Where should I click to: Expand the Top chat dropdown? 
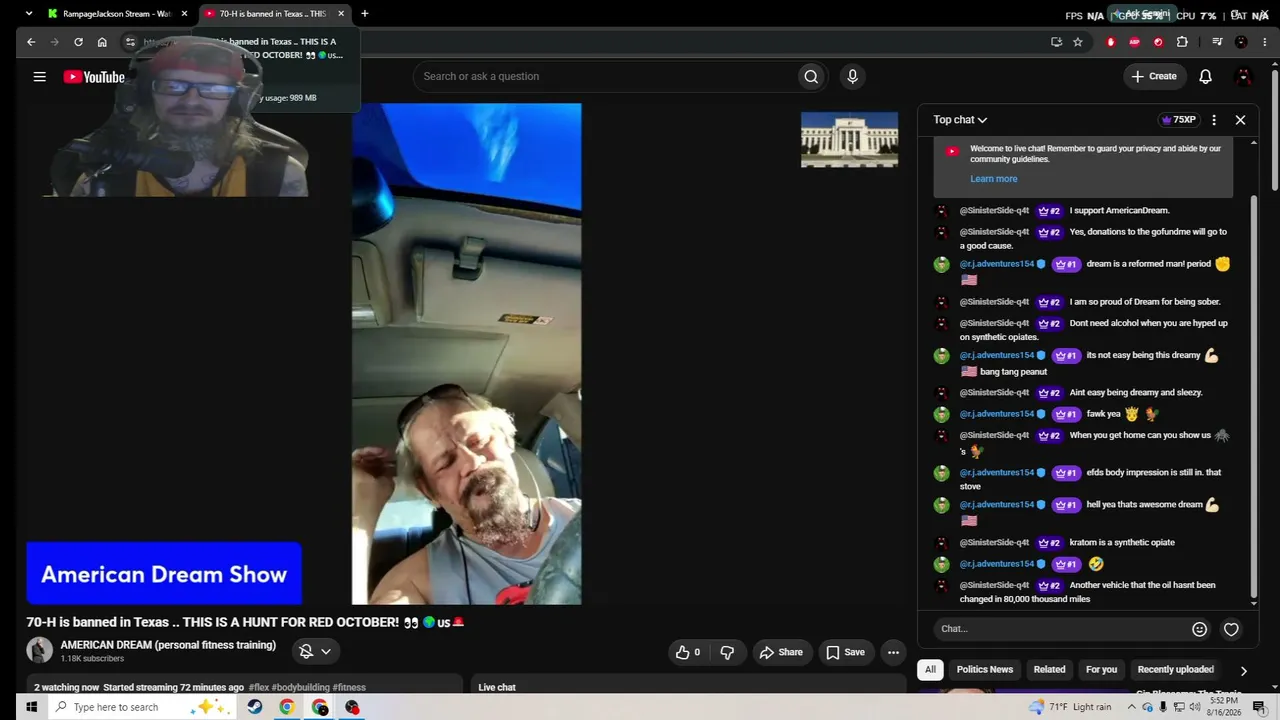[x=960, y=120]
